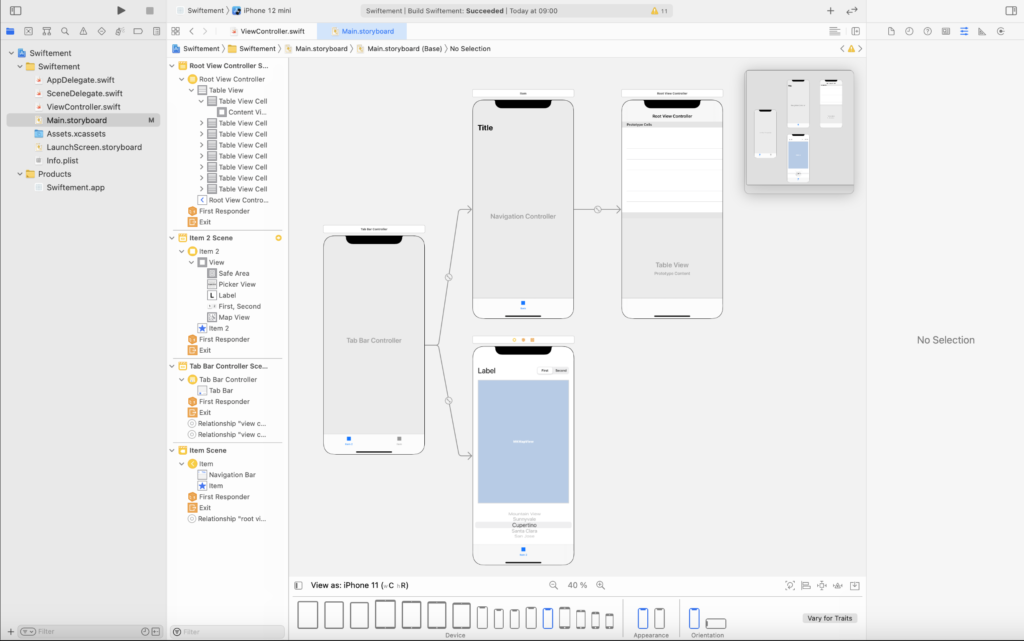Collapse the Item 2 Scene section
This screenshot has width=1024, height=641.
[172, 238]
